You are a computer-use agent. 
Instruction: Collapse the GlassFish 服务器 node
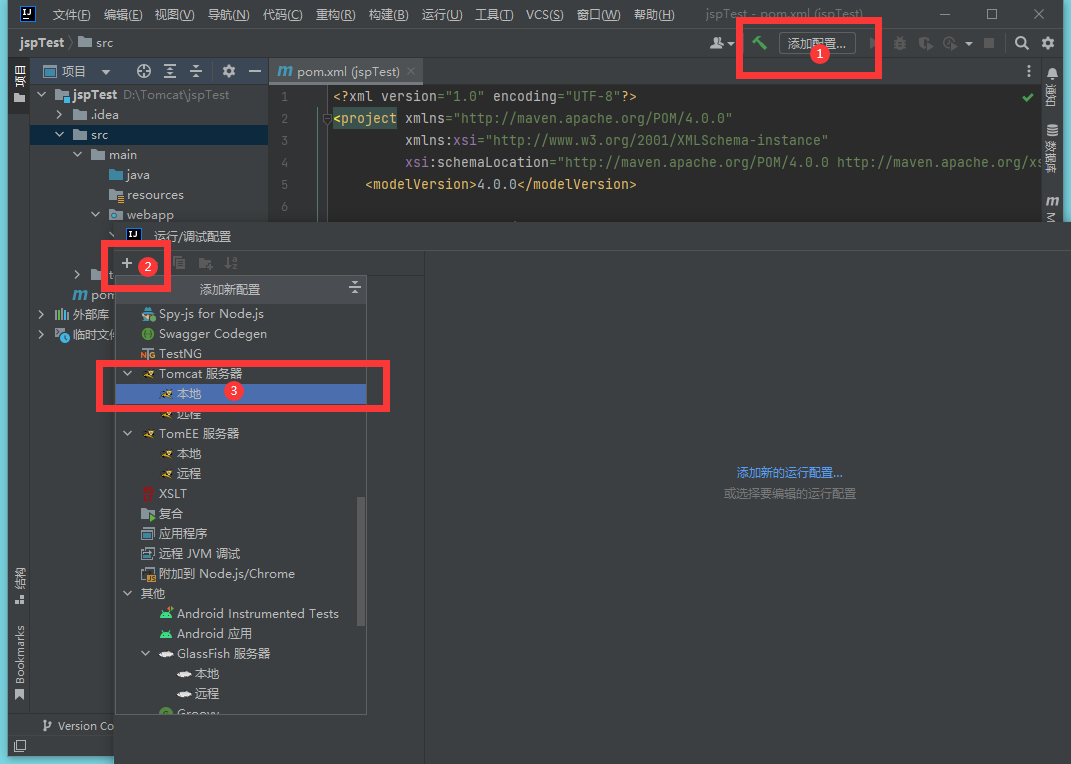[x=146, y=654]
